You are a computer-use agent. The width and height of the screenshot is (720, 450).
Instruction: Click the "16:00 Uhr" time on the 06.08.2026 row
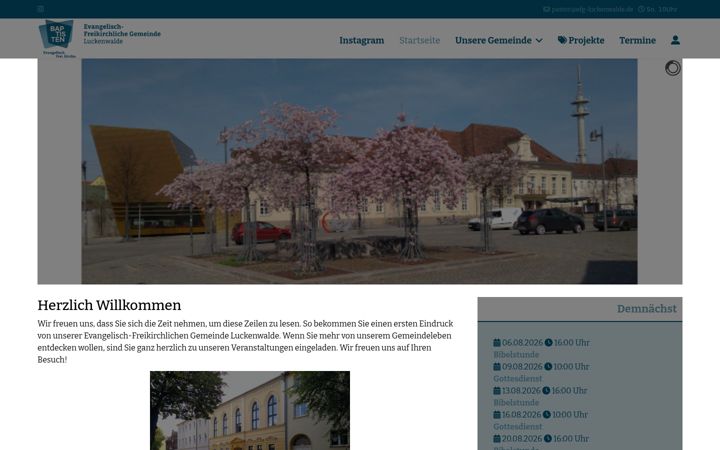point(572,343)
